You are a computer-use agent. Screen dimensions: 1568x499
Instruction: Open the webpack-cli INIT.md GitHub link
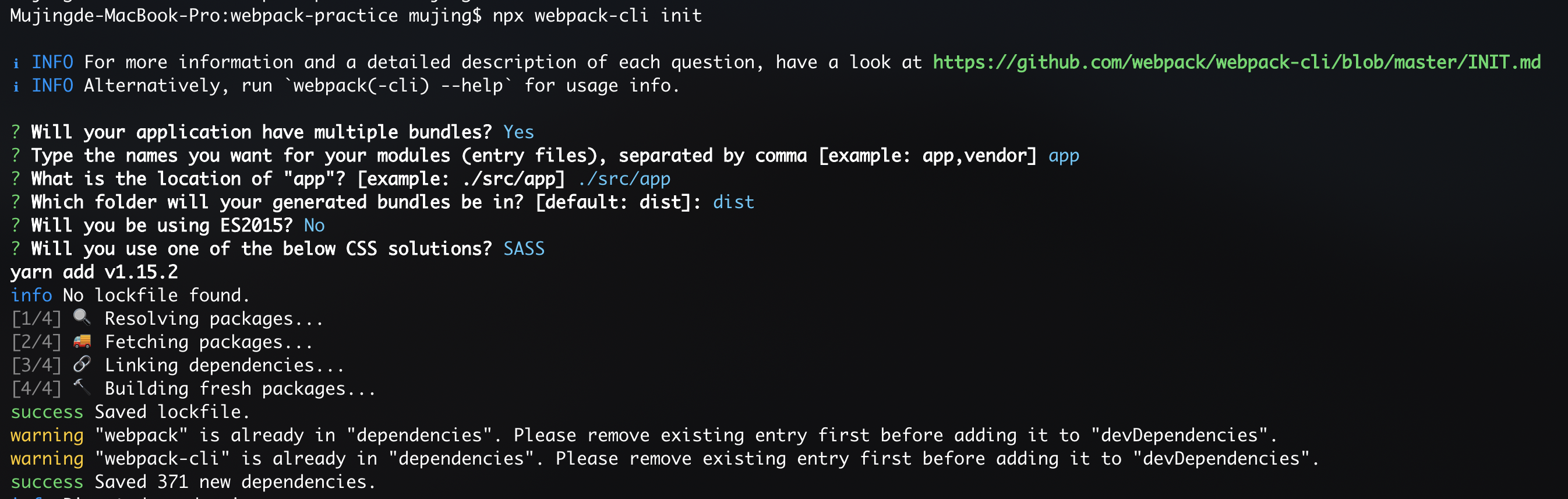point(1236,62)
